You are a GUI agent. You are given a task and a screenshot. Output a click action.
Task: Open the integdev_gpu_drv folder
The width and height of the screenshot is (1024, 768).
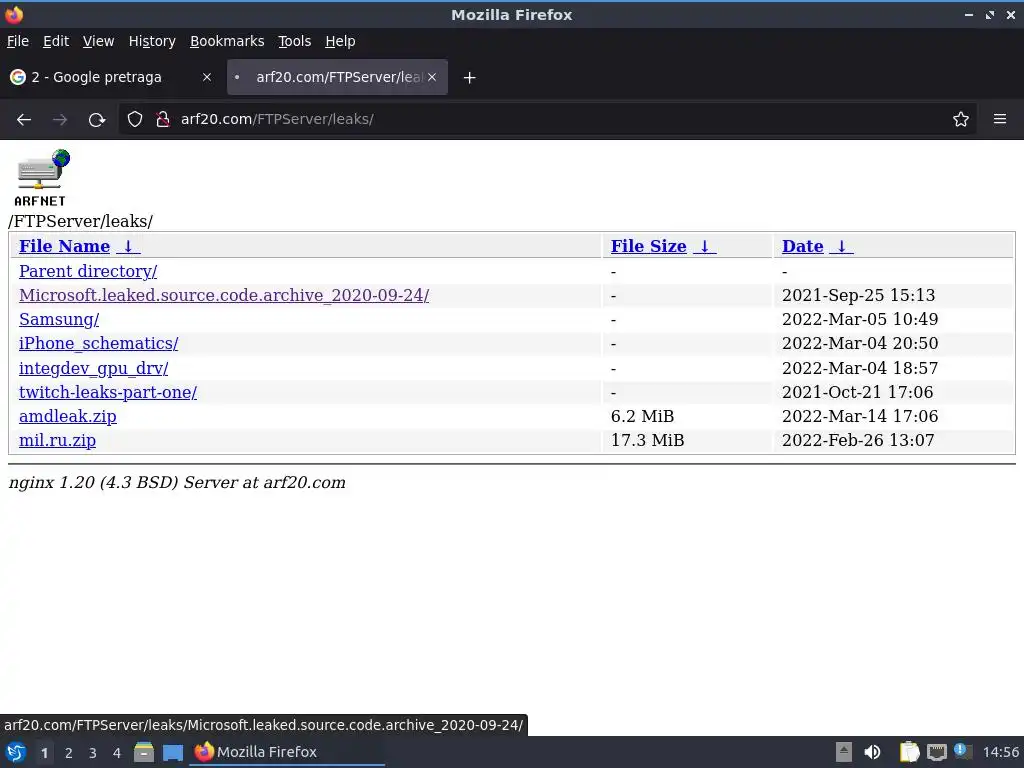tap(93, 368)
